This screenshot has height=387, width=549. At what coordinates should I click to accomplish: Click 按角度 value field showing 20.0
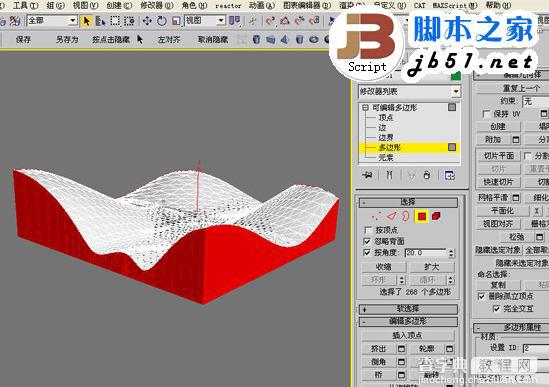point(426,253)
